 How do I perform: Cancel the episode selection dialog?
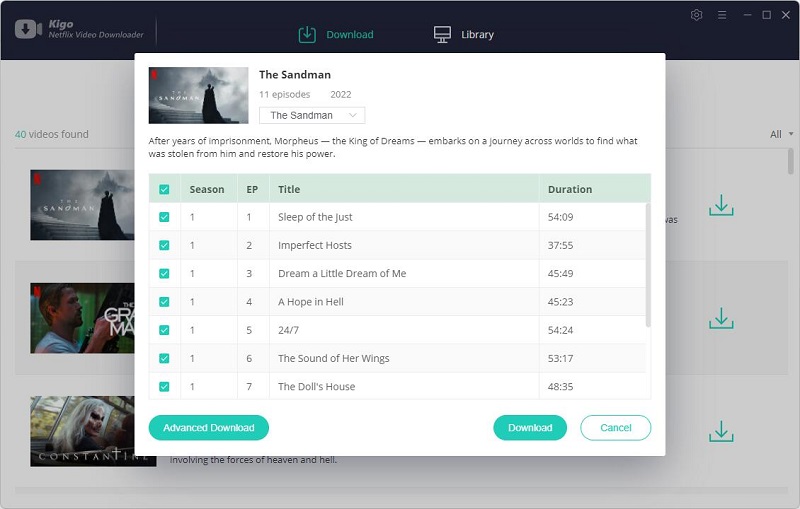pos(615,427)
